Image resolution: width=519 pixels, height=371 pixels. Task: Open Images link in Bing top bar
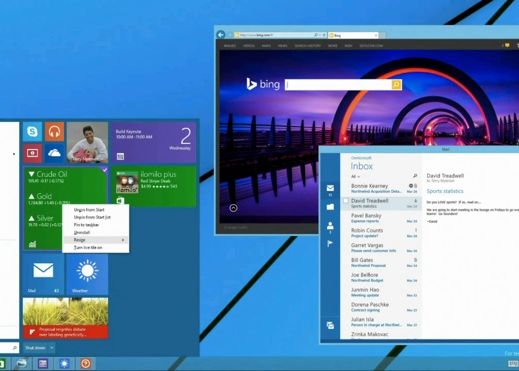point(230,46)
